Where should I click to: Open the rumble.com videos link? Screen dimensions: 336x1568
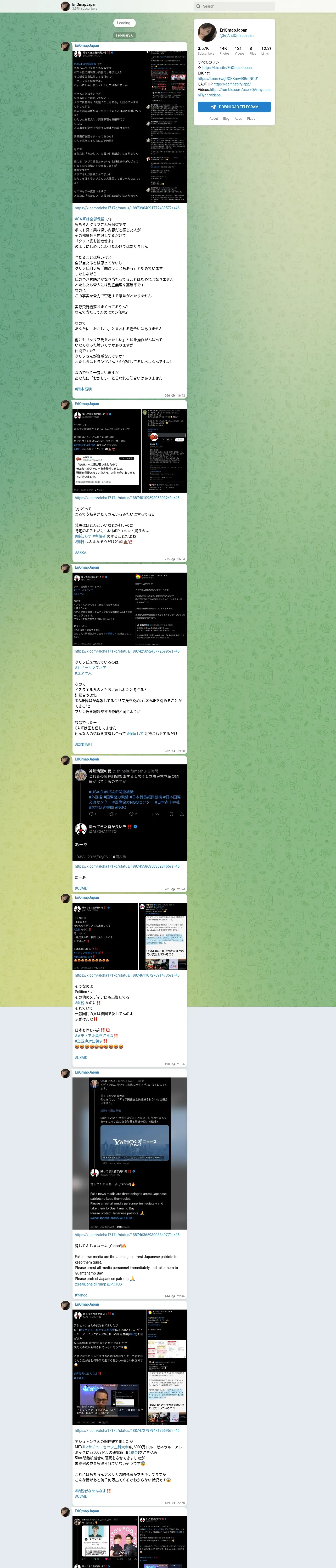coord(234,92)
